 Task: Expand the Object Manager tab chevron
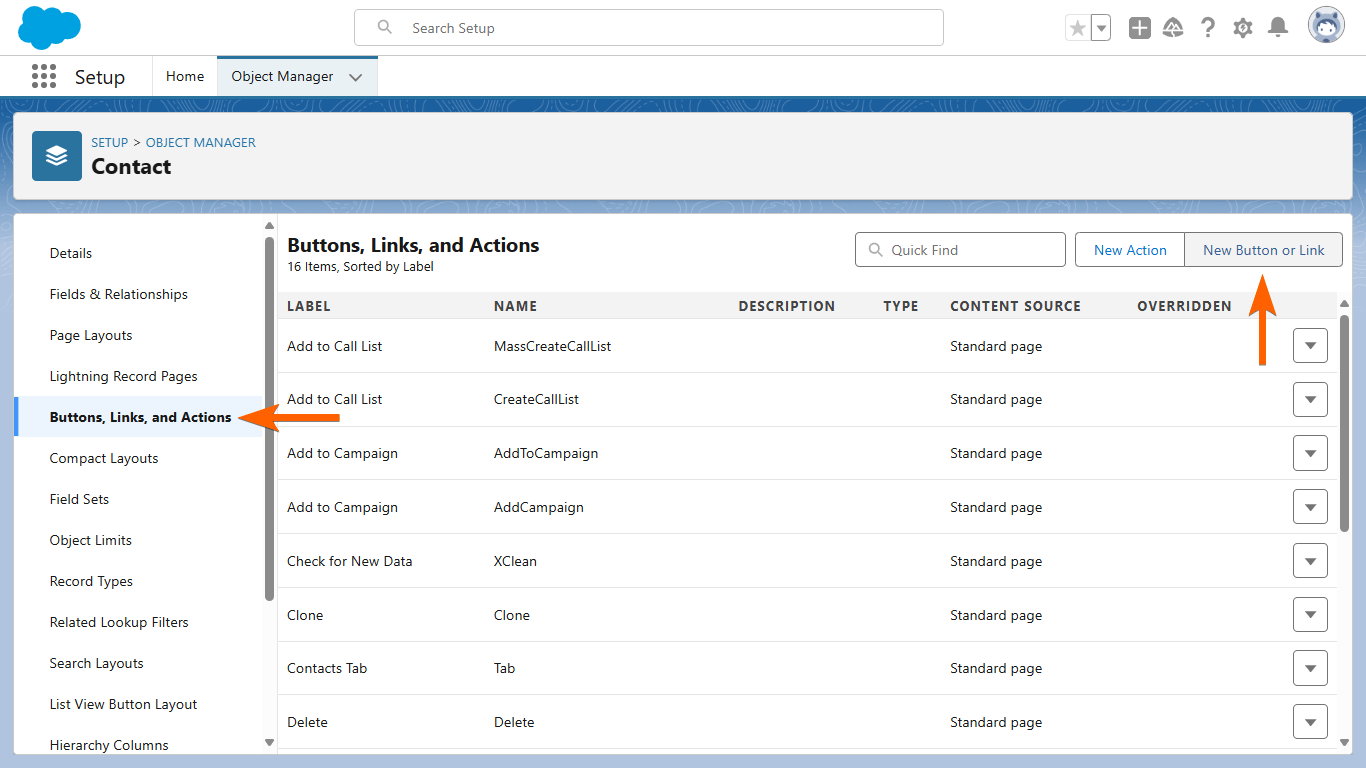click(355, 77)
